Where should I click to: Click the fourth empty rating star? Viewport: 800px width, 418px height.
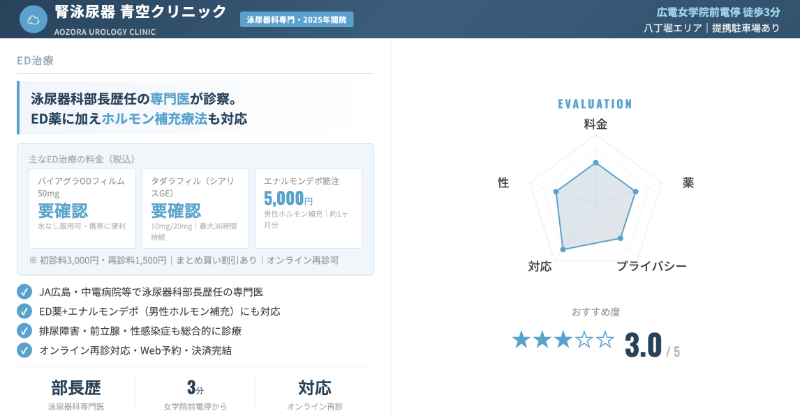point(584,340)
